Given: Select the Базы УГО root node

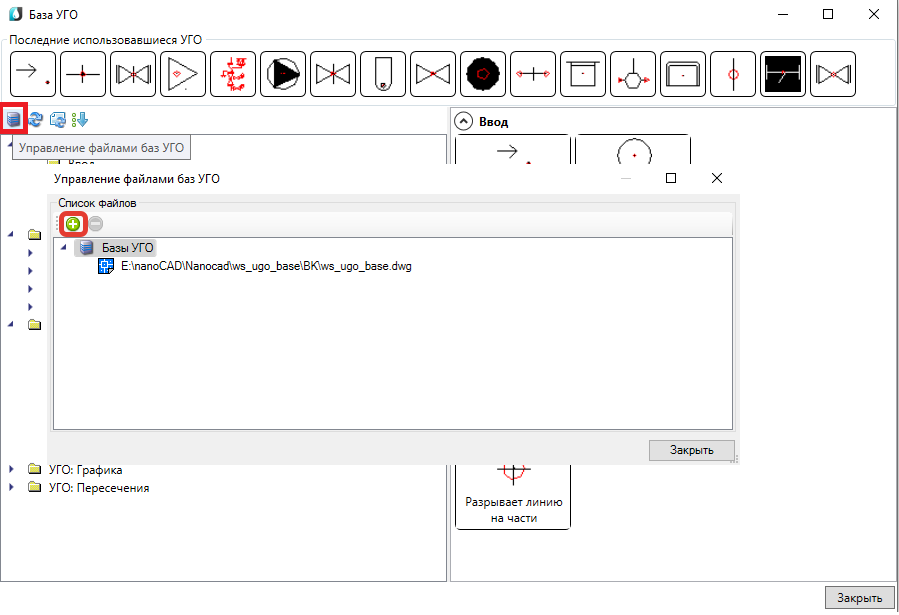Looking at the screenshot, I should (x=128, y=248).
